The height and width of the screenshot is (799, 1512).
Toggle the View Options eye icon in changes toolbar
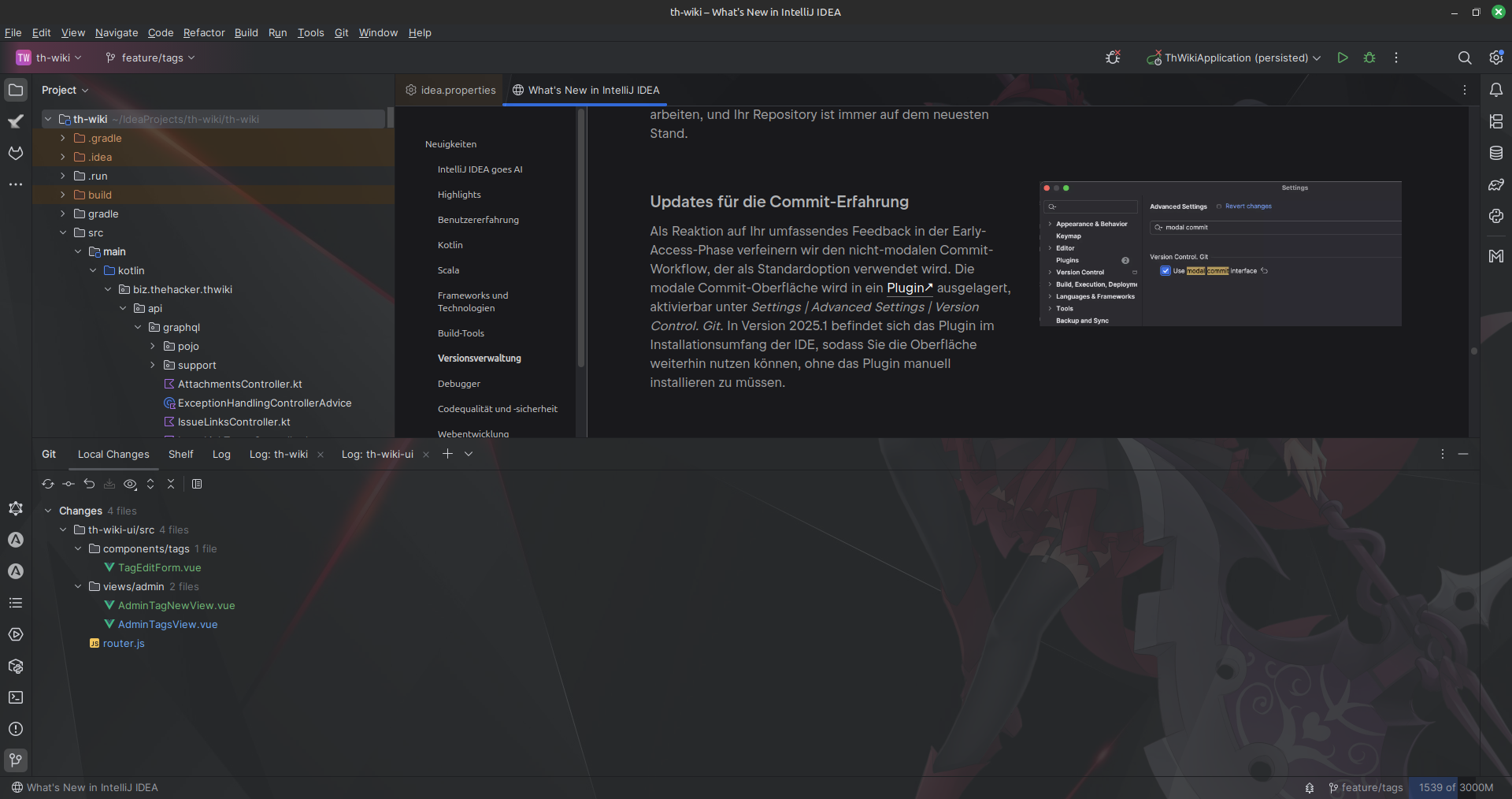click(x=130, y=484)
